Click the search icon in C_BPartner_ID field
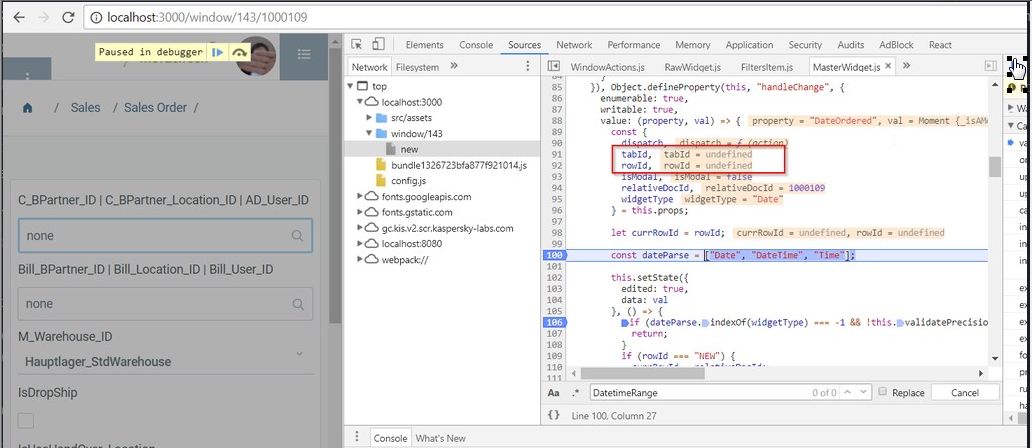The image size is (1032, 448). (297, 236)
